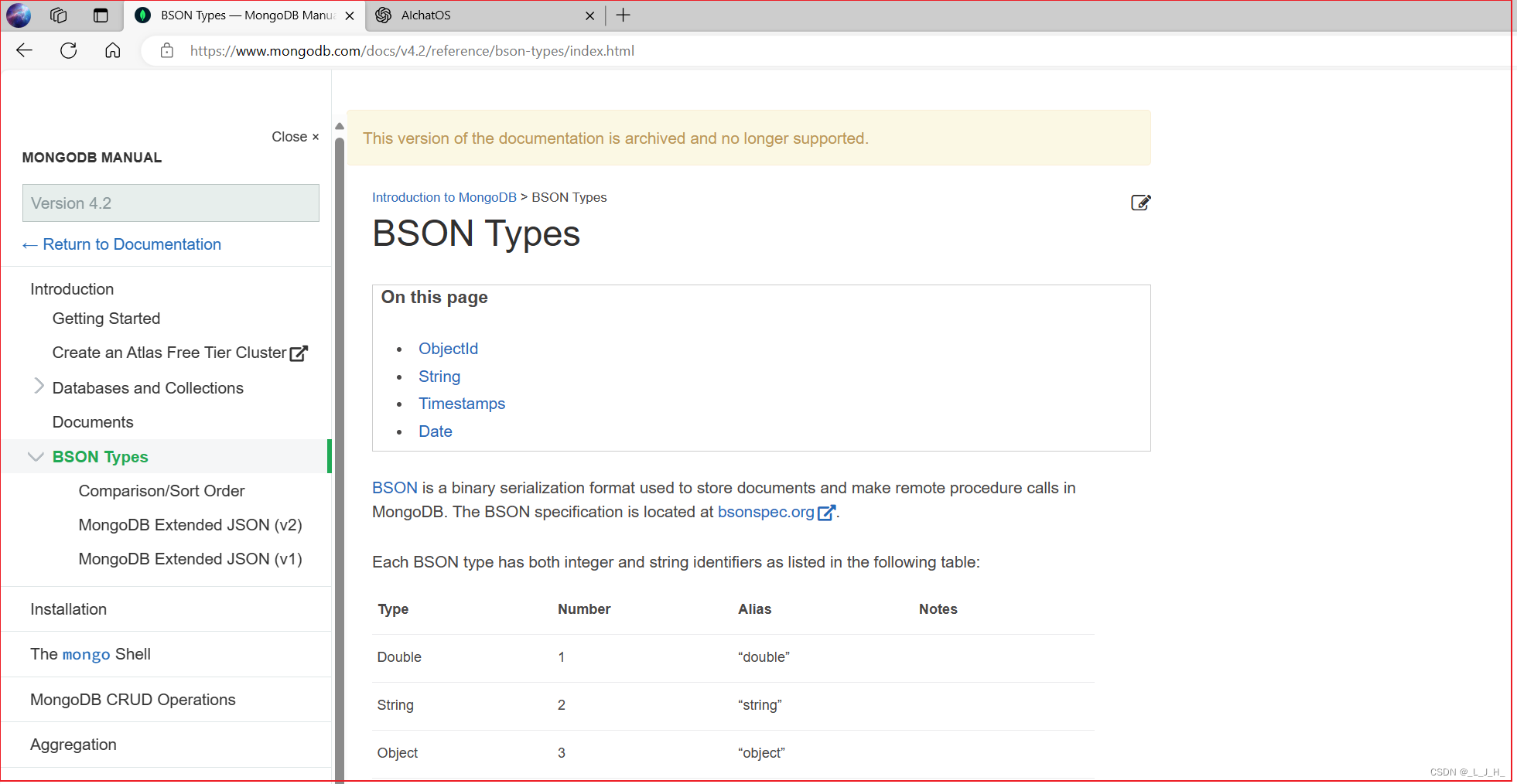The image size is (1517, 784).
Task: Open Aggregation section in sidebar
Action: pos(73,745)
